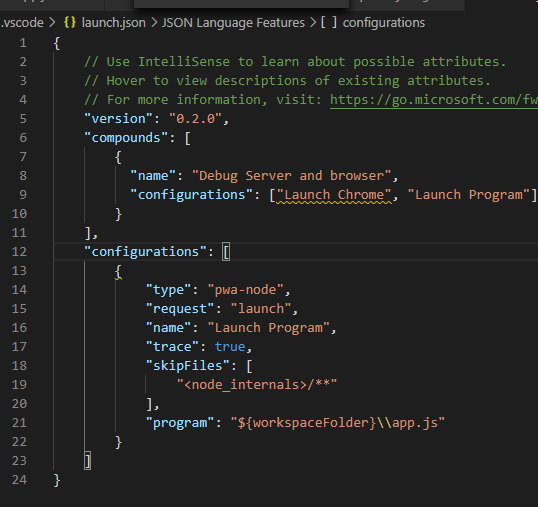Click the "compounds" key
This screenshot has height=507, width=538.
point(126,138)
